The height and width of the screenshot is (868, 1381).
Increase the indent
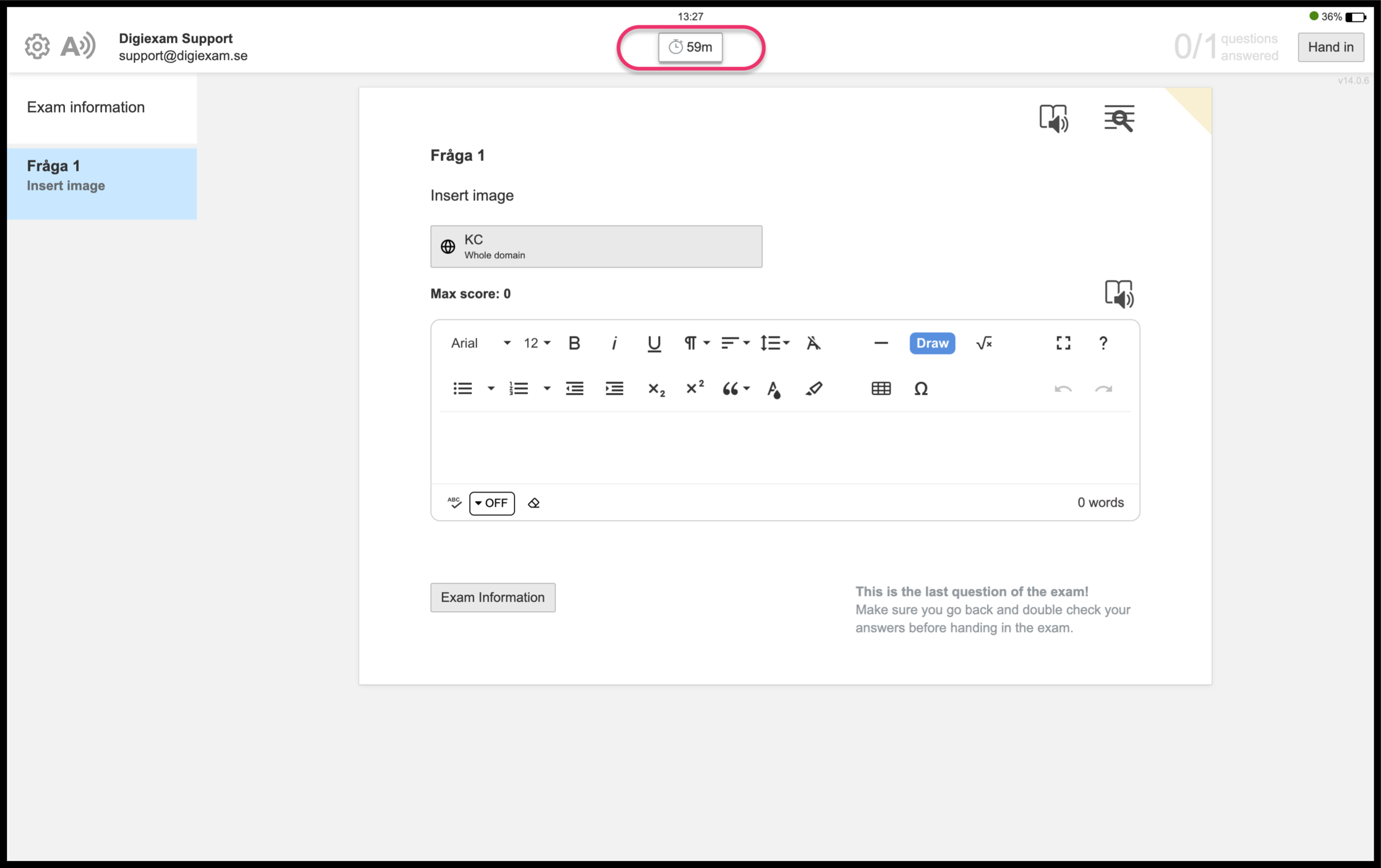point(614,389)
